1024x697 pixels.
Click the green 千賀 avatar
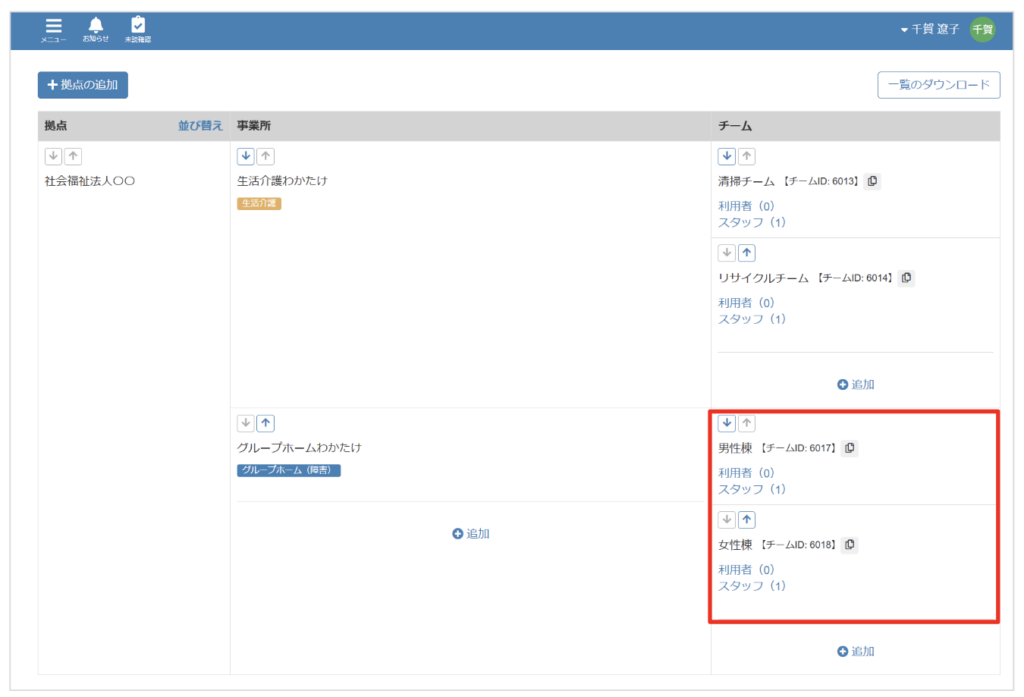982,29
